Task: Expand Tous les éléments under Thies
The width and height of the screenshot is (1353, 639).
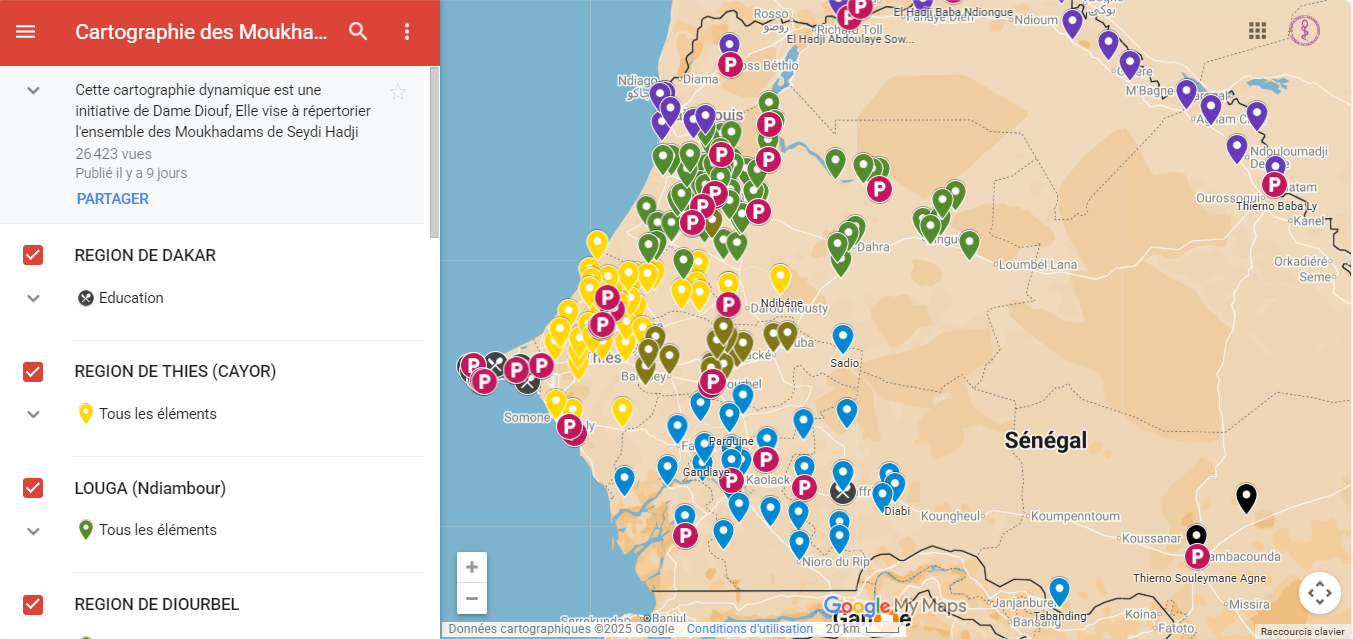Action: (33, 414)
